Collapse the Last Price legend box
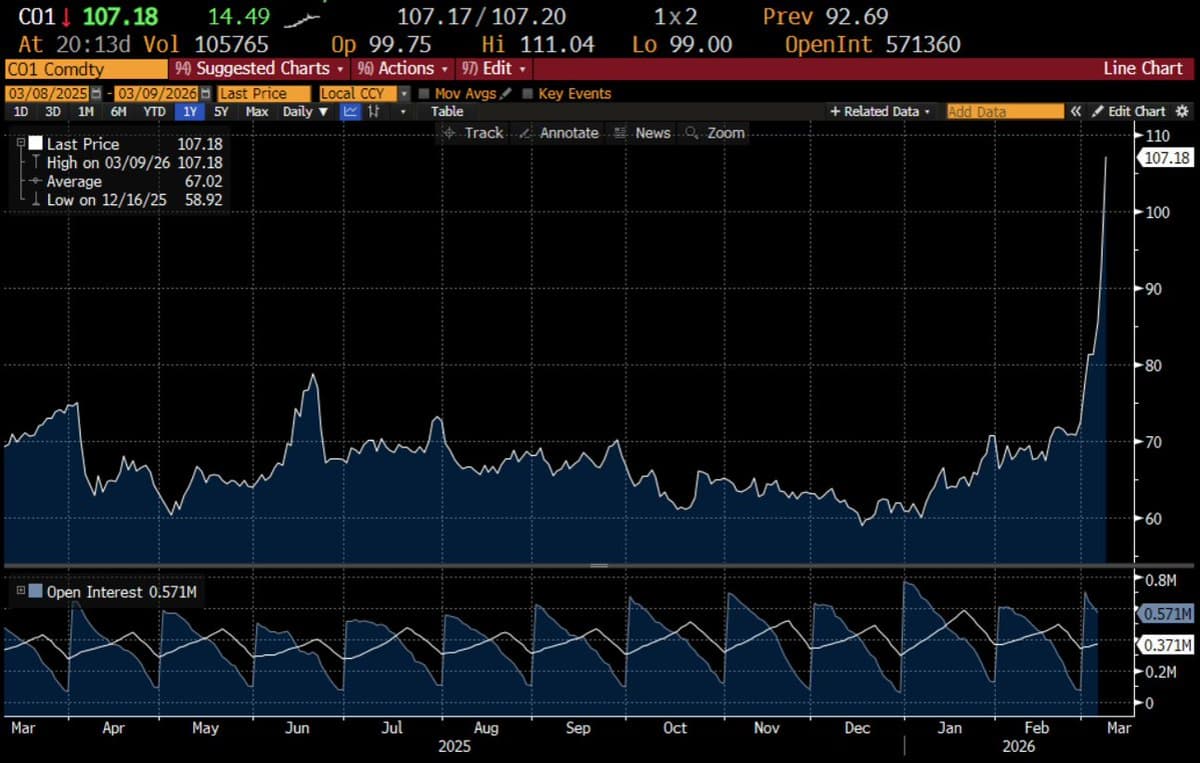The height and width of the screenshot is (763, 1200). tap(20, 143)
